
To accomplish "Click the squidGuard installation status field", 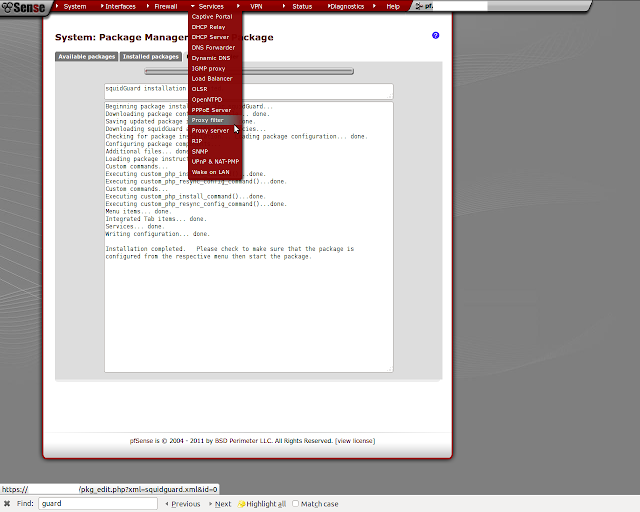I will pos(249,91).
